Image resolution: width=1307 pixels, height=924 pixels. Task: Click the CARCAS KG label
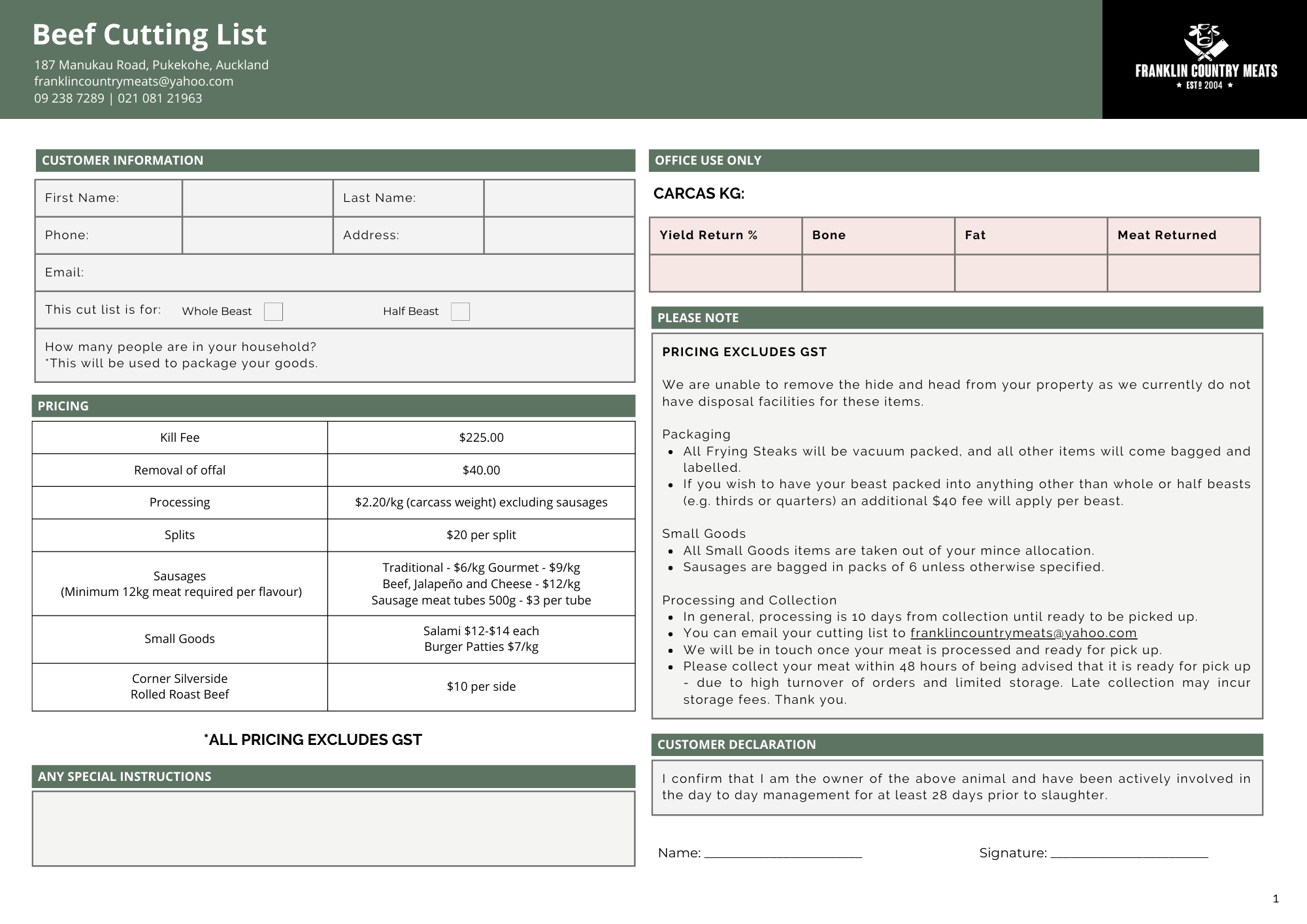point(699,193)
